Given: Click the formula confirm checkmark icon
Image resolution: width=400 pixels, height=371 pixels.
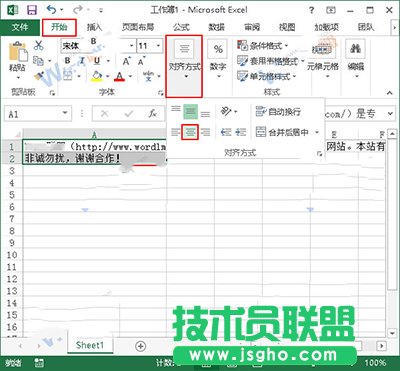Looking at the screenshot, I should pyautogui.click(x=128, y=114).
